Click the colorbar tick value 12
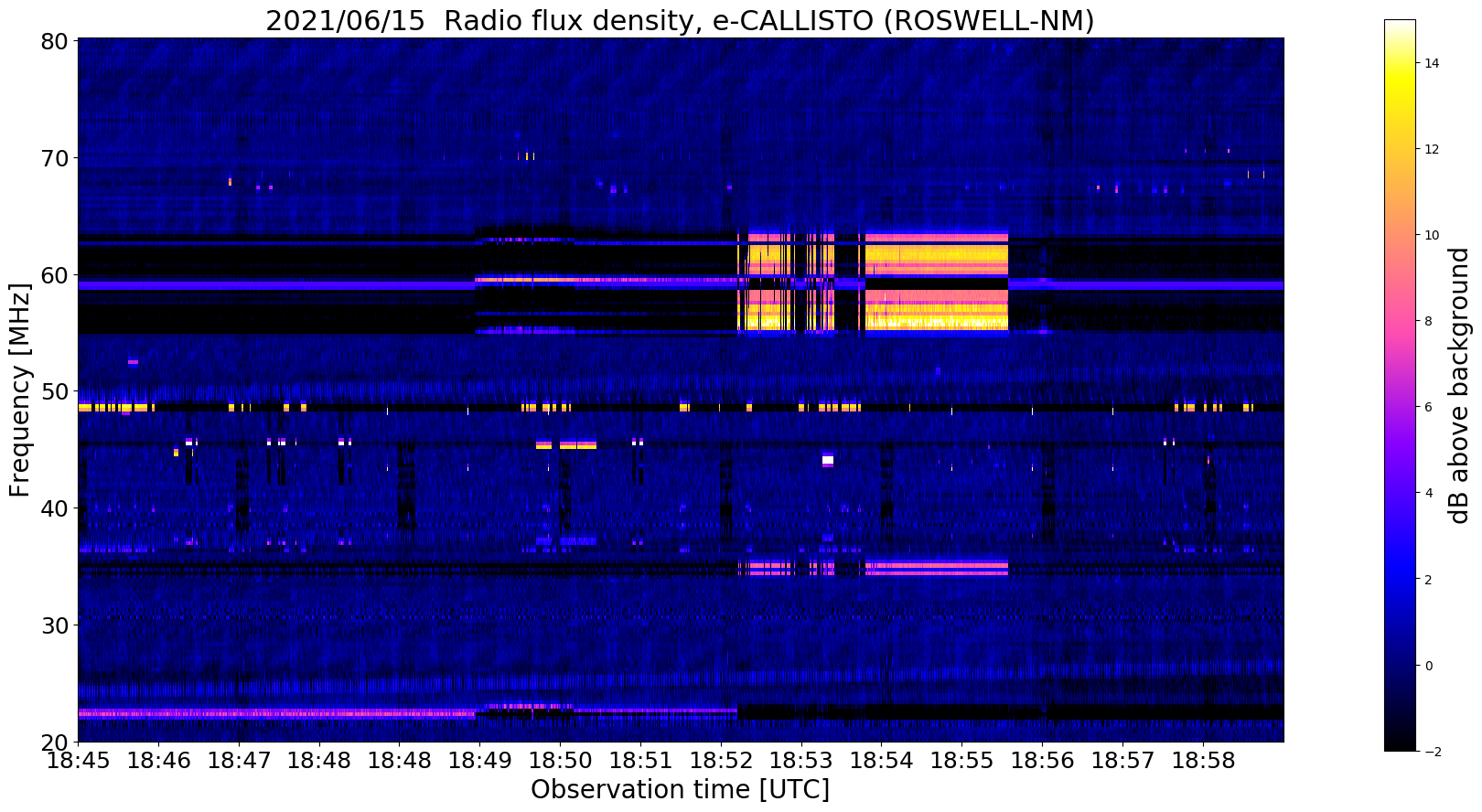The width and height of the screenshot is (1482, 812). point(1433,149)
